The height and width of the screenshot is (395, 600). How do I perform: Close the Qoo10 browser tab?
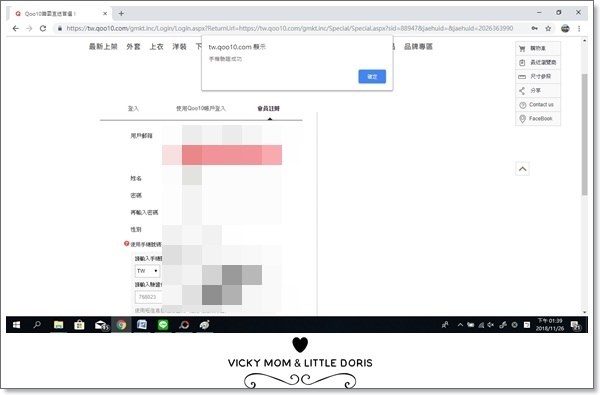click(x=105, y=13)
